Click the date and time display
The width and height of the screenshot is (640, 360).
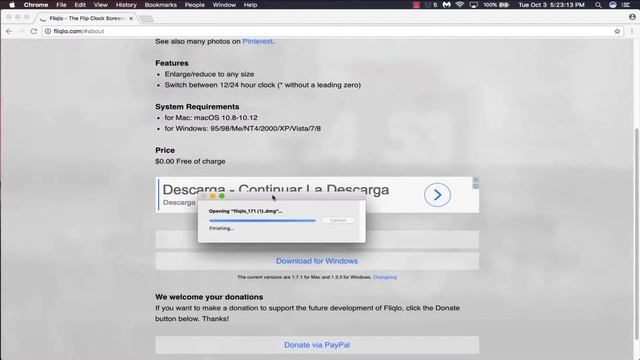[x=551, y=5]
